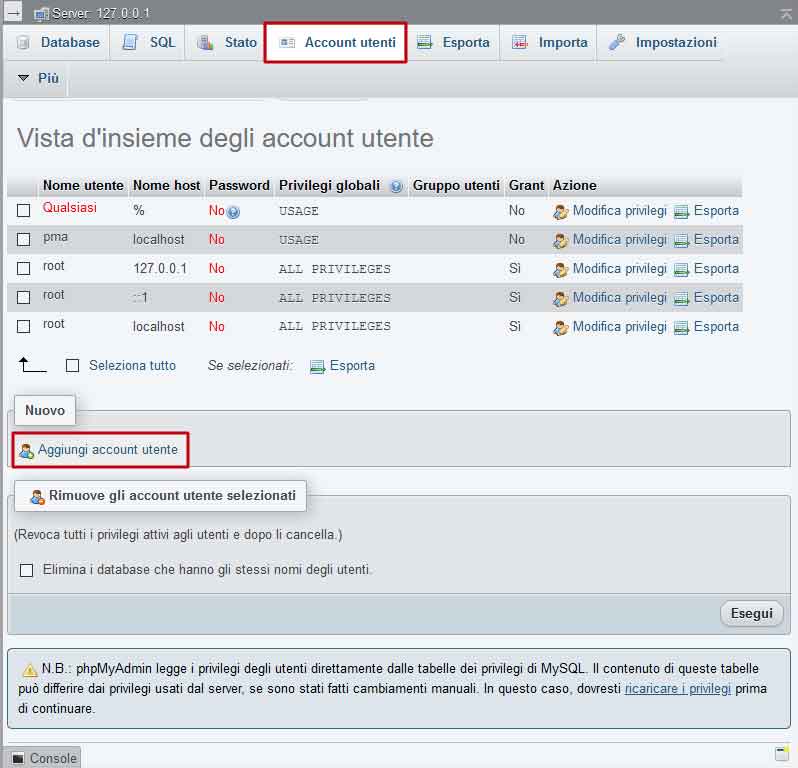Click the Importa tab icon
The width and height of the screenshot is (798, 768).
pyautogui.click(x=520, y=42)
